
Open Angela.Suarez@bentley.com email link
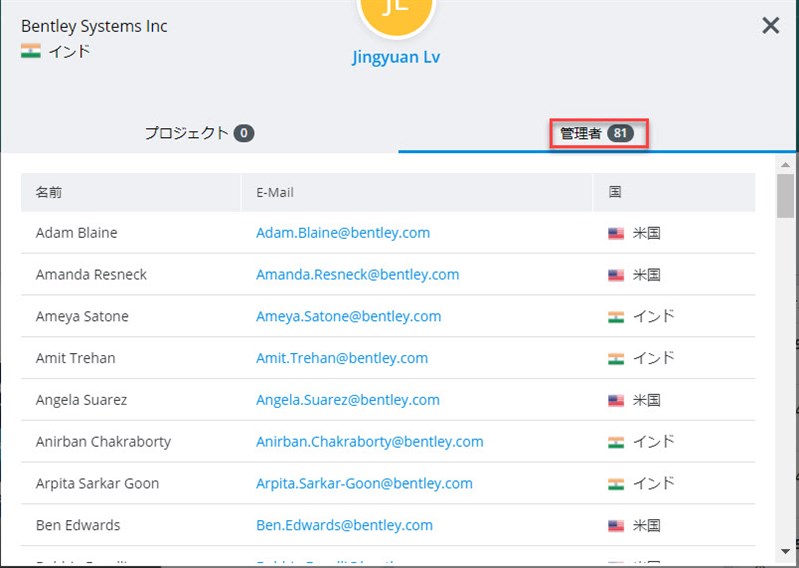[348, 400]
